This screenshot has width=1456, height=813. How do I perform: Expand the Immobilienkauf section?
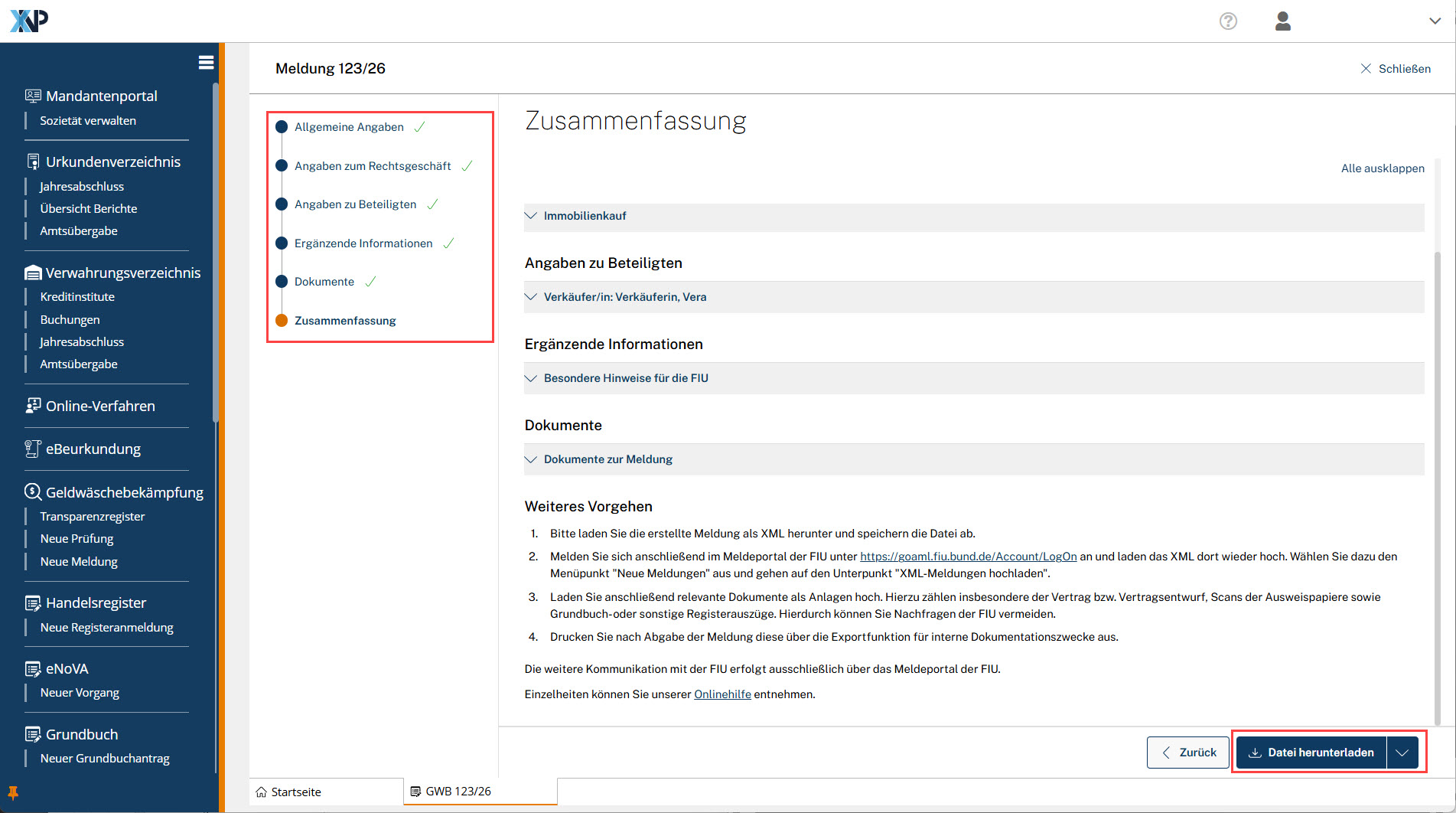coord(585,216)
